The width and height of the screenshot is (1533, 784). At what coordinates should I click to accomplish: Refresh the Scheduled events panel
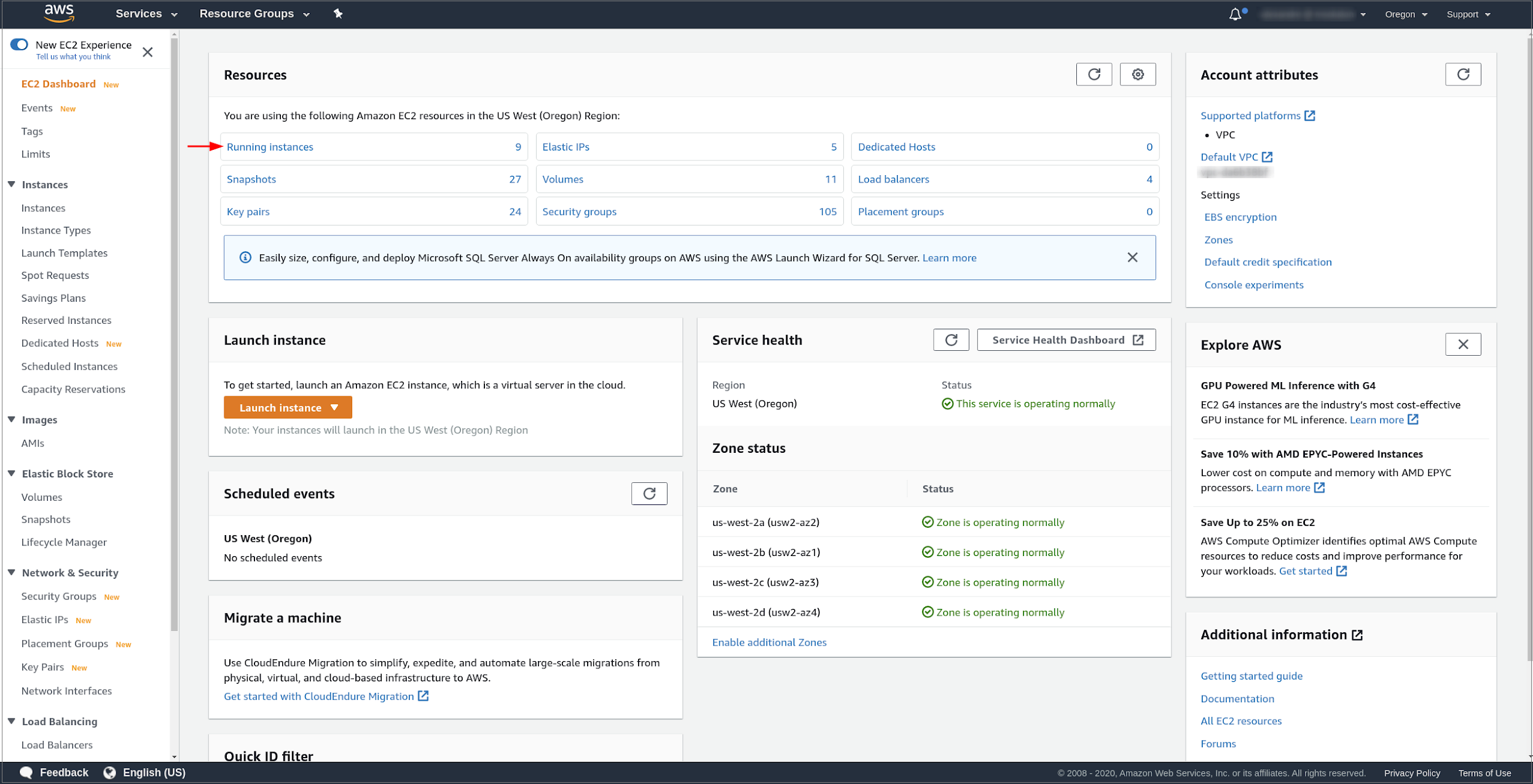648,493
